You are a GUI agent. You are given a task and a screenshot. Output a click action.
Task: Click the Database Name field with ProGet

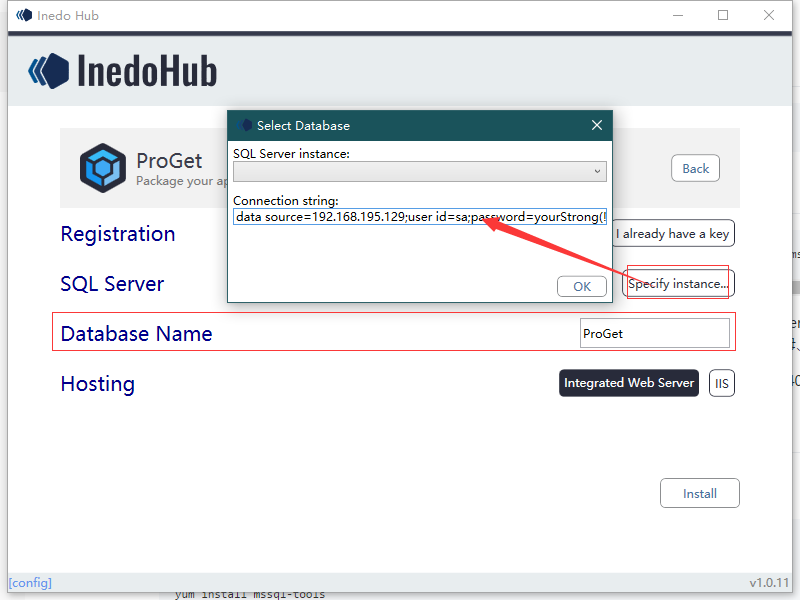pos(655,334)
